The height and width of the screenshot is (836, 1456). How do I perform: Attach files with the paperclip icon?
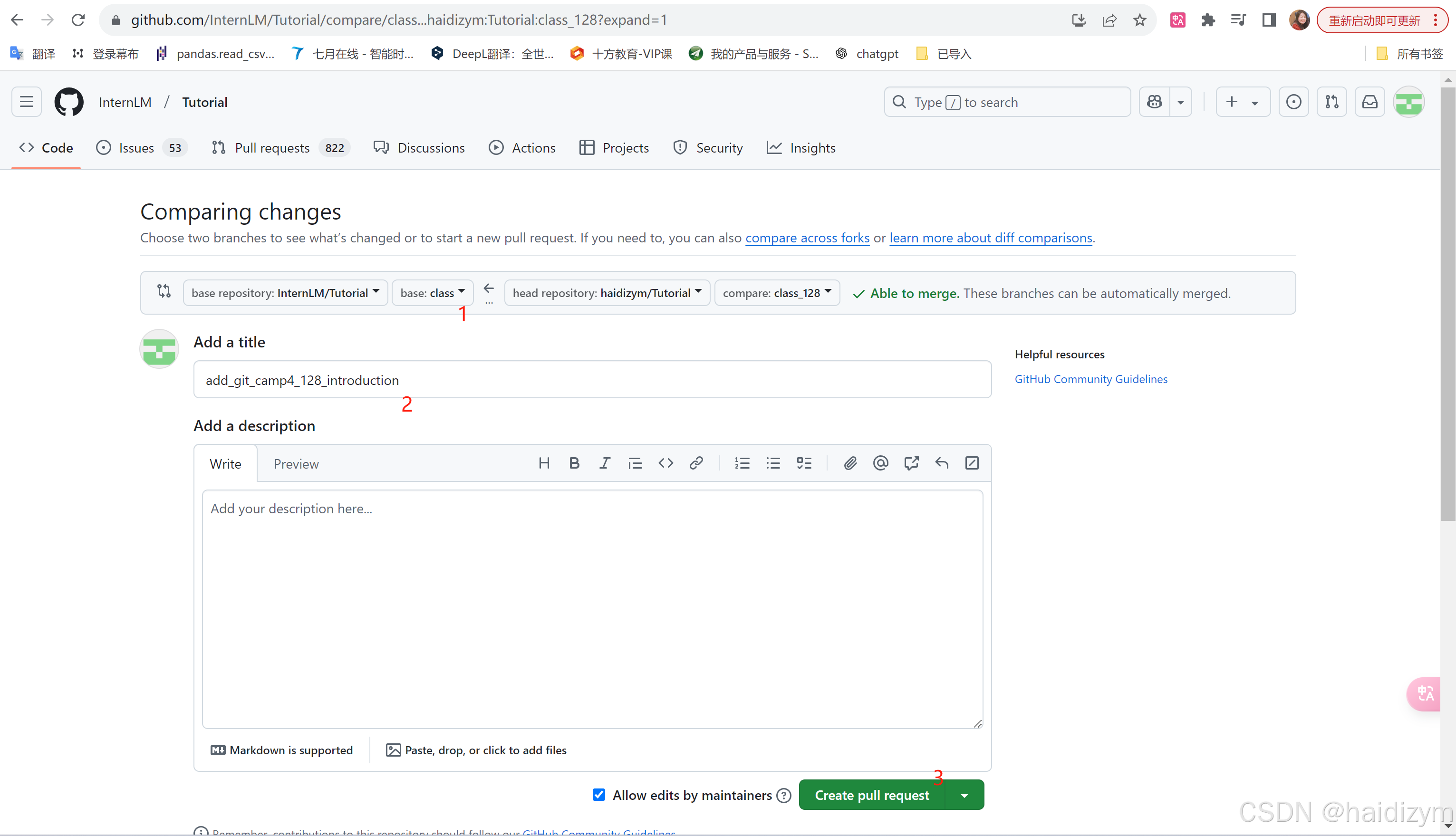coord(850,463)
